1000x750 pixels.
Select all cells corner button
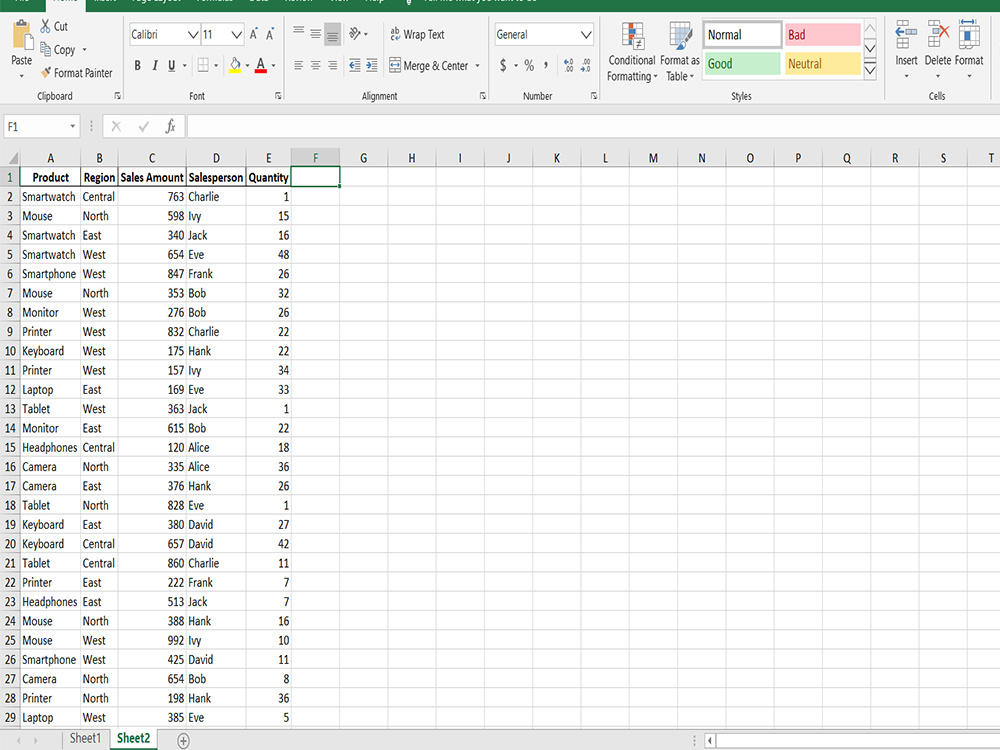click(x=10, y=158)
